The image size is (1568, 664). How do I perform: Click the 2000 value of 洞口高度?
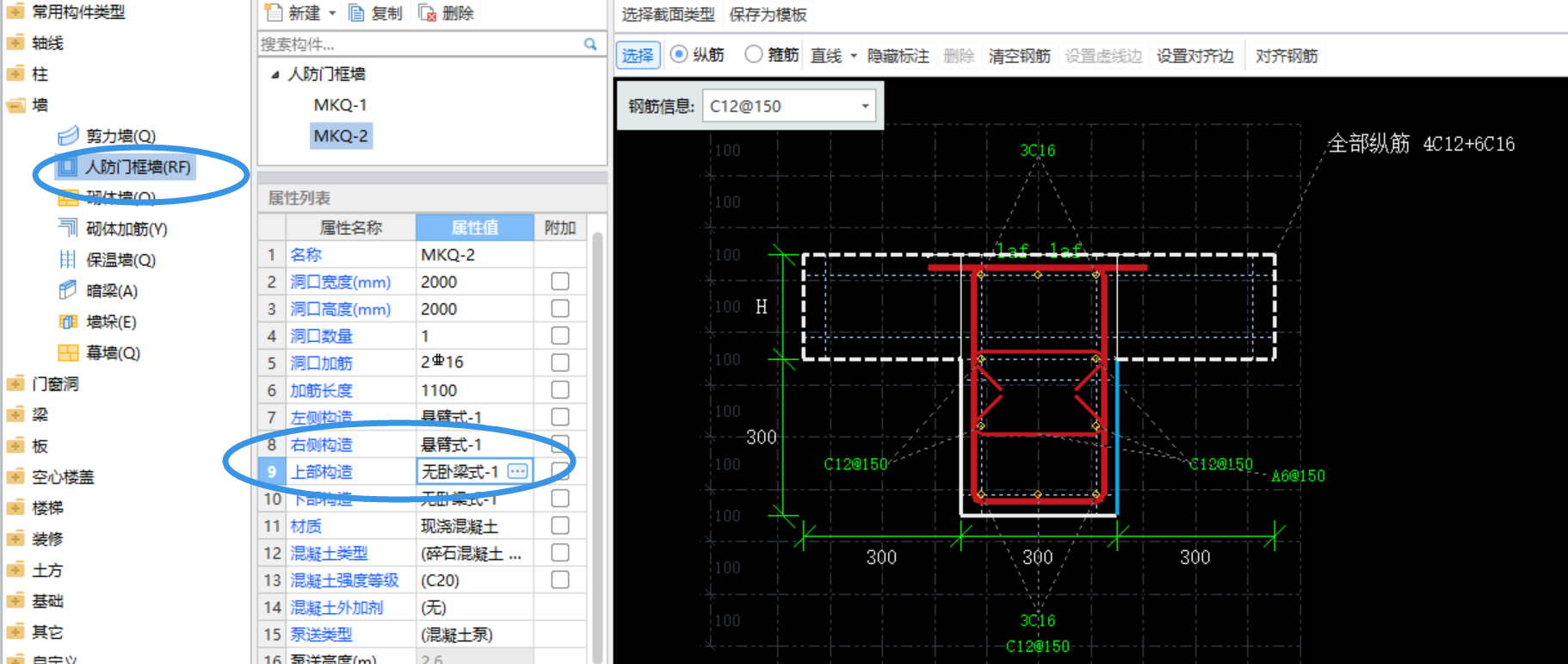tap(439, 308)
